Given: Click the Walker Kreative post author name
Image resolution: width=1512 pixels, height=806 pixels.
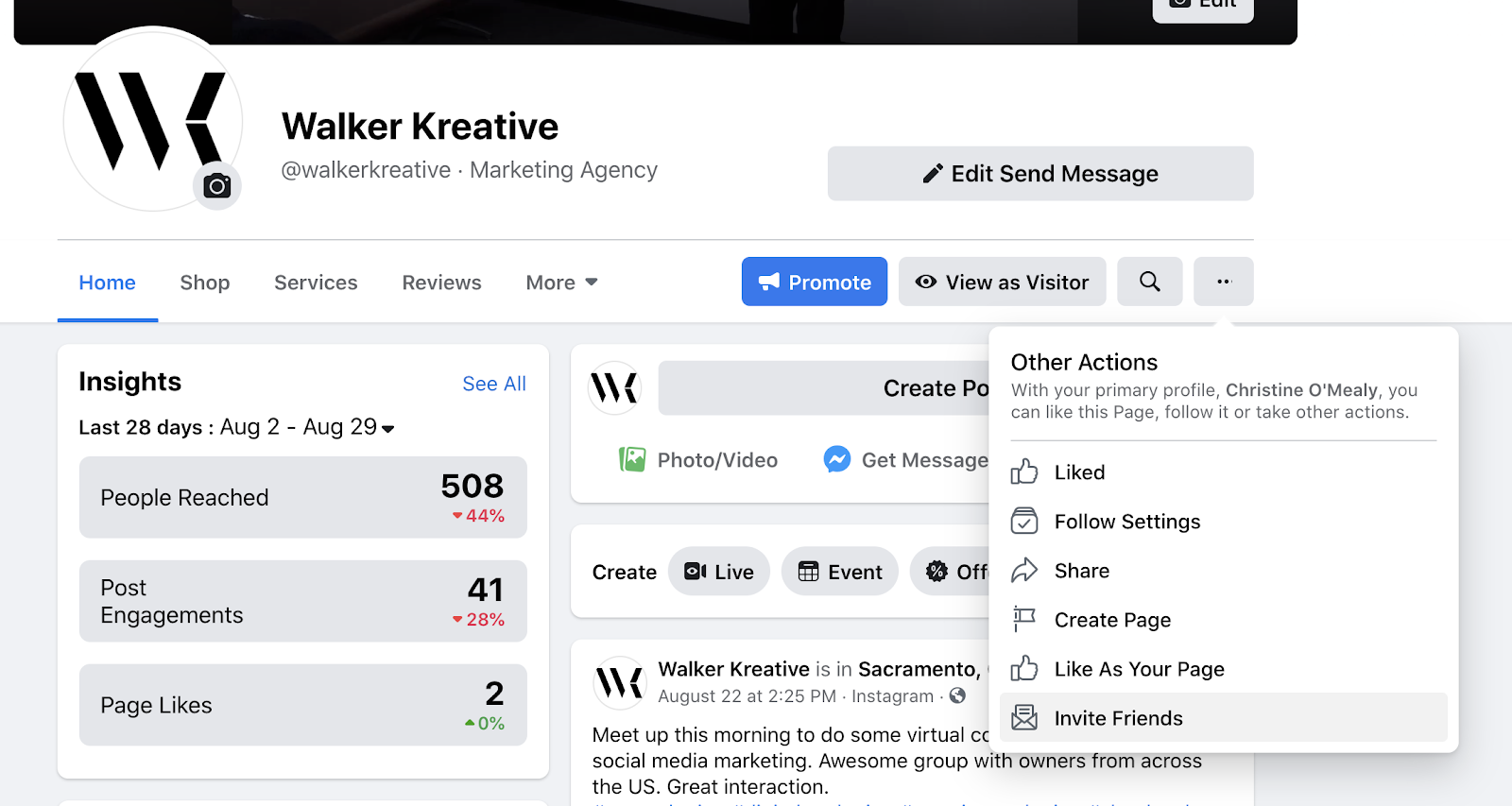Looking at the screenshot, I should click(x=734, y=669).
